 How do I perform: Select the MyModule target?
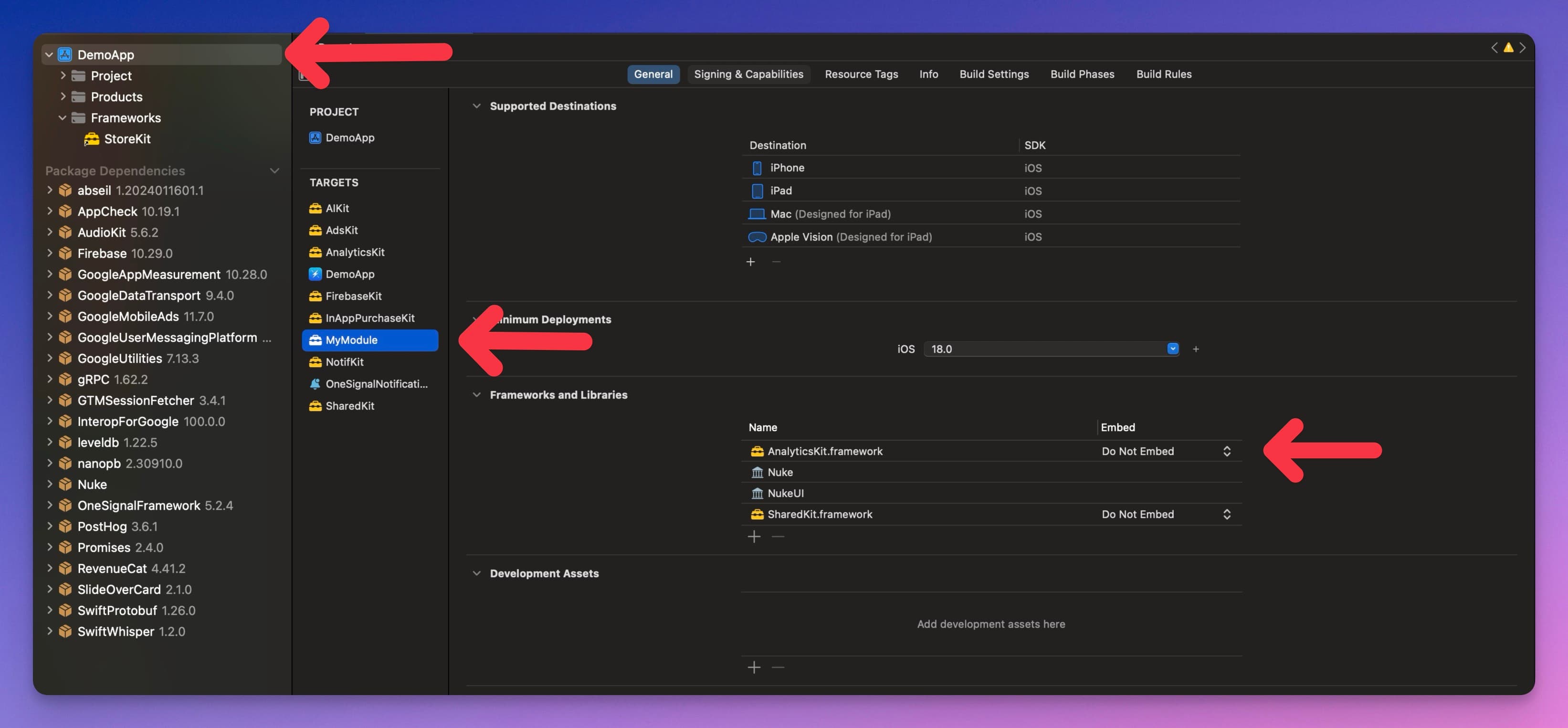pos(370,340)
